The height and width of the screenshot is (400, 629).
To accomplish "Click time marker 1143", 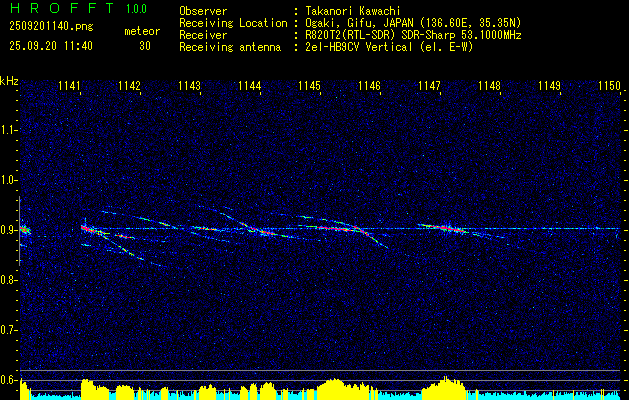I will [189, 85].
